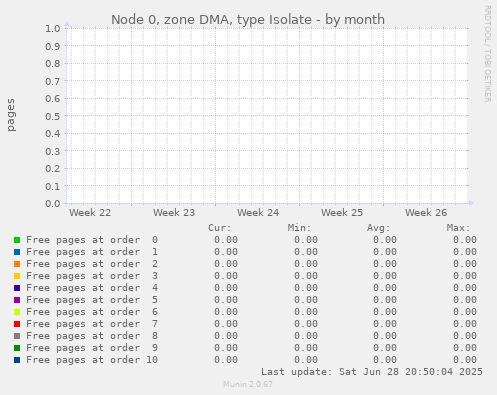Click the 'pages' y-axis label
This screenshot has width=497, height=395.
pyautogui.click(x=11, y=115)
